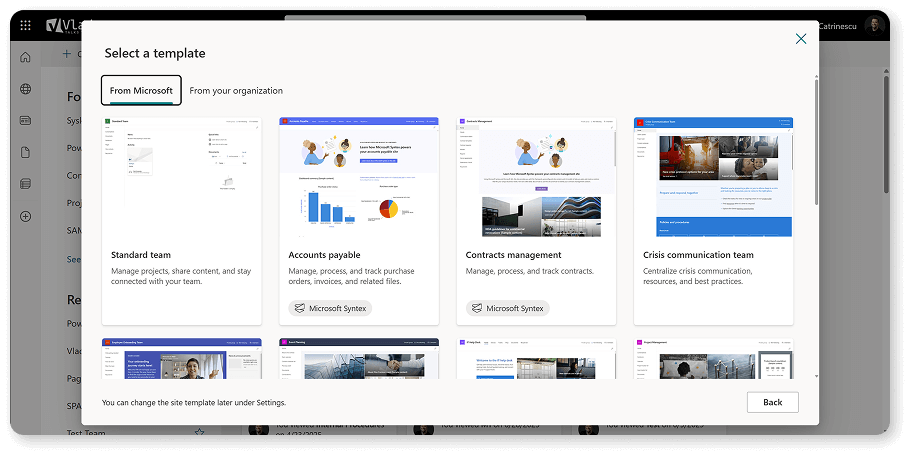
Task: Click Microsoft Syntex badge under Accounts payable
Action: click(x=330, y=308)
